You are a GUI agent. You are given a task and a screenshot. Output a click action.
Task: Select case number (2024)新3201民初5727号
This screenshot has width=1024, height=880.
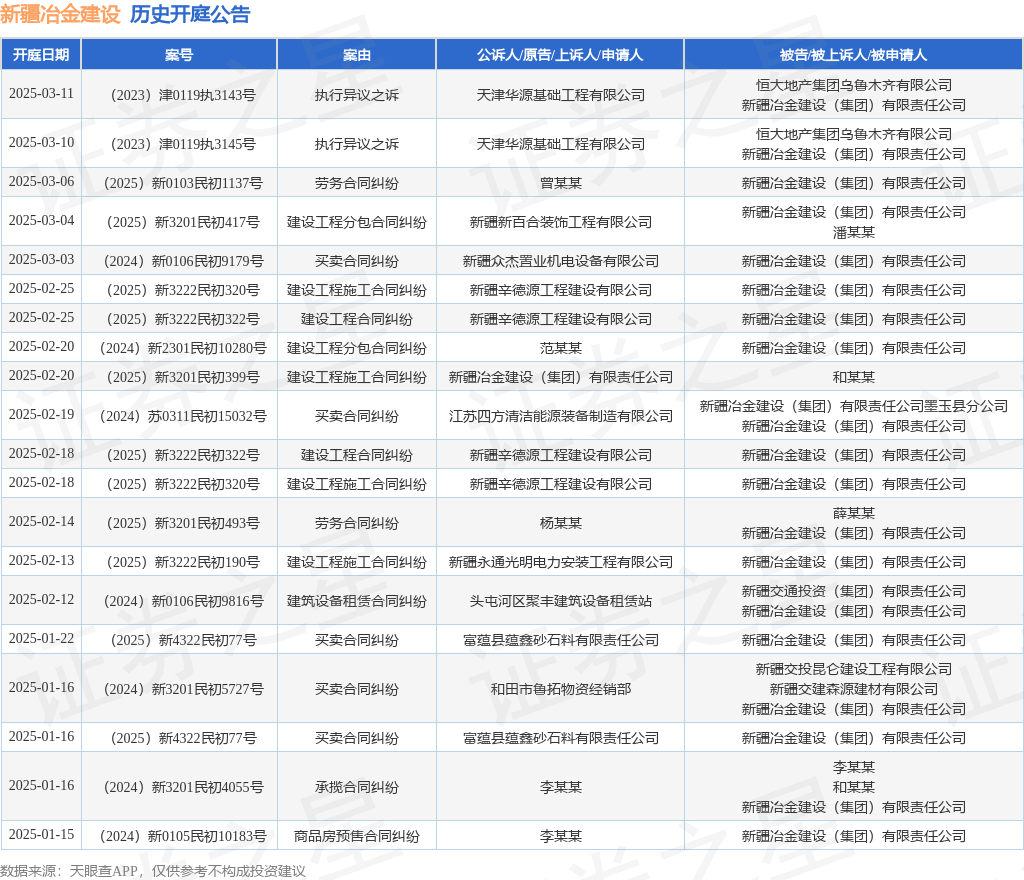[x=183, y=689]
